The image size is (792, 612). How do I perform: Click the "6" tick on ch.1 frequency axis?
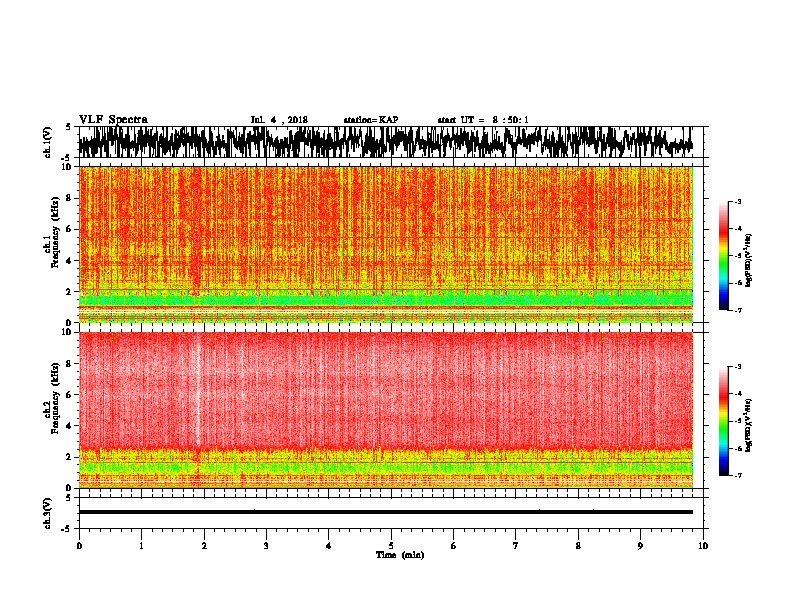pyautogui.click(x=70, y=229)
